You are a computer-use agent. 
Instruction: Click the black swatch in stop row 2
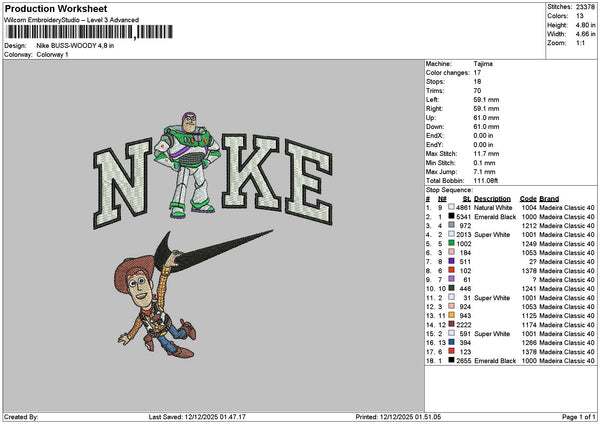(452, 216)
